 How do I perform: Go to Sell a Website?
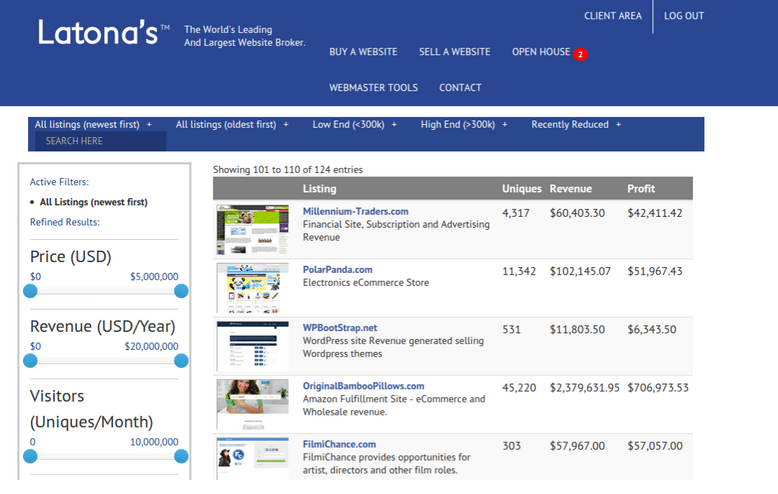[x=454, y=52]
